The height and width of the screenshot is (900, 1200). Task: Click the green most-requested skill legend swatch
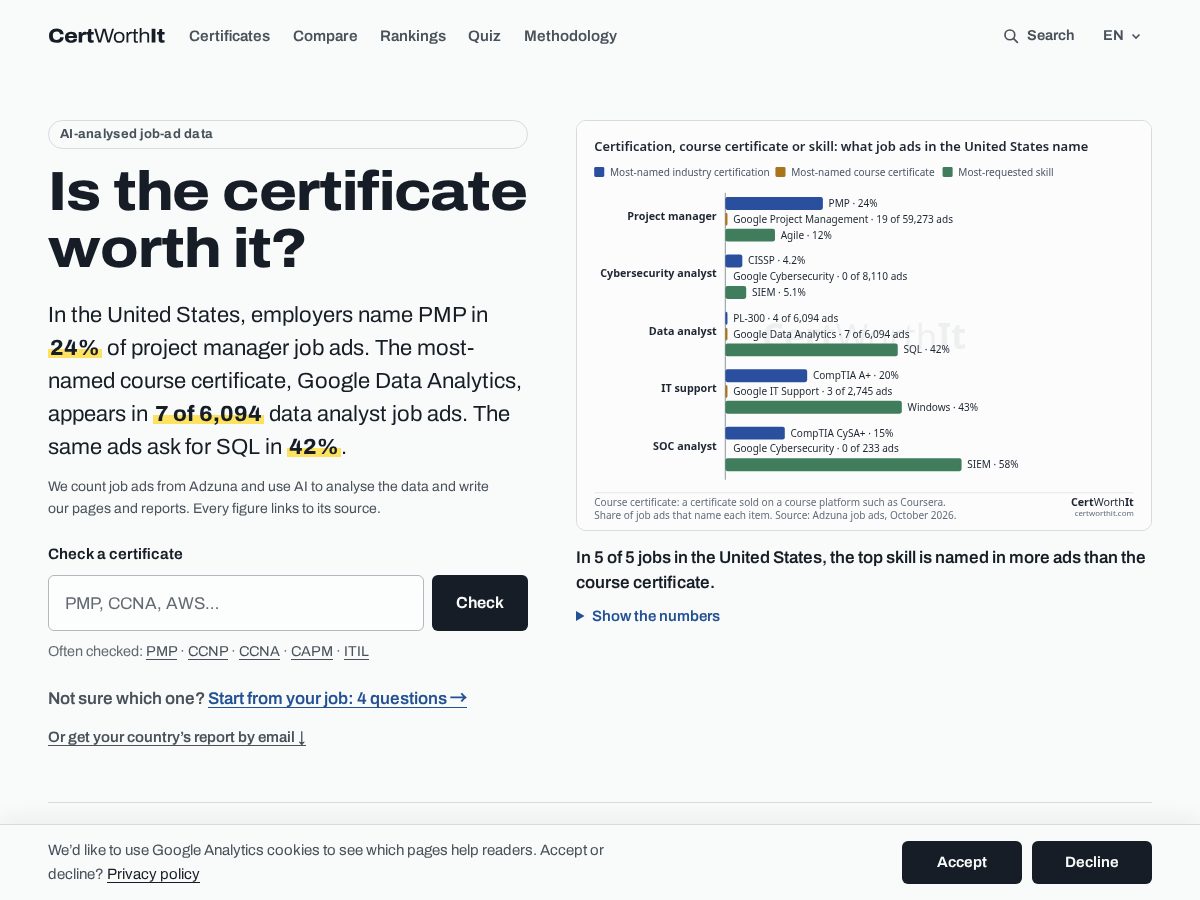tap(947, 172)
